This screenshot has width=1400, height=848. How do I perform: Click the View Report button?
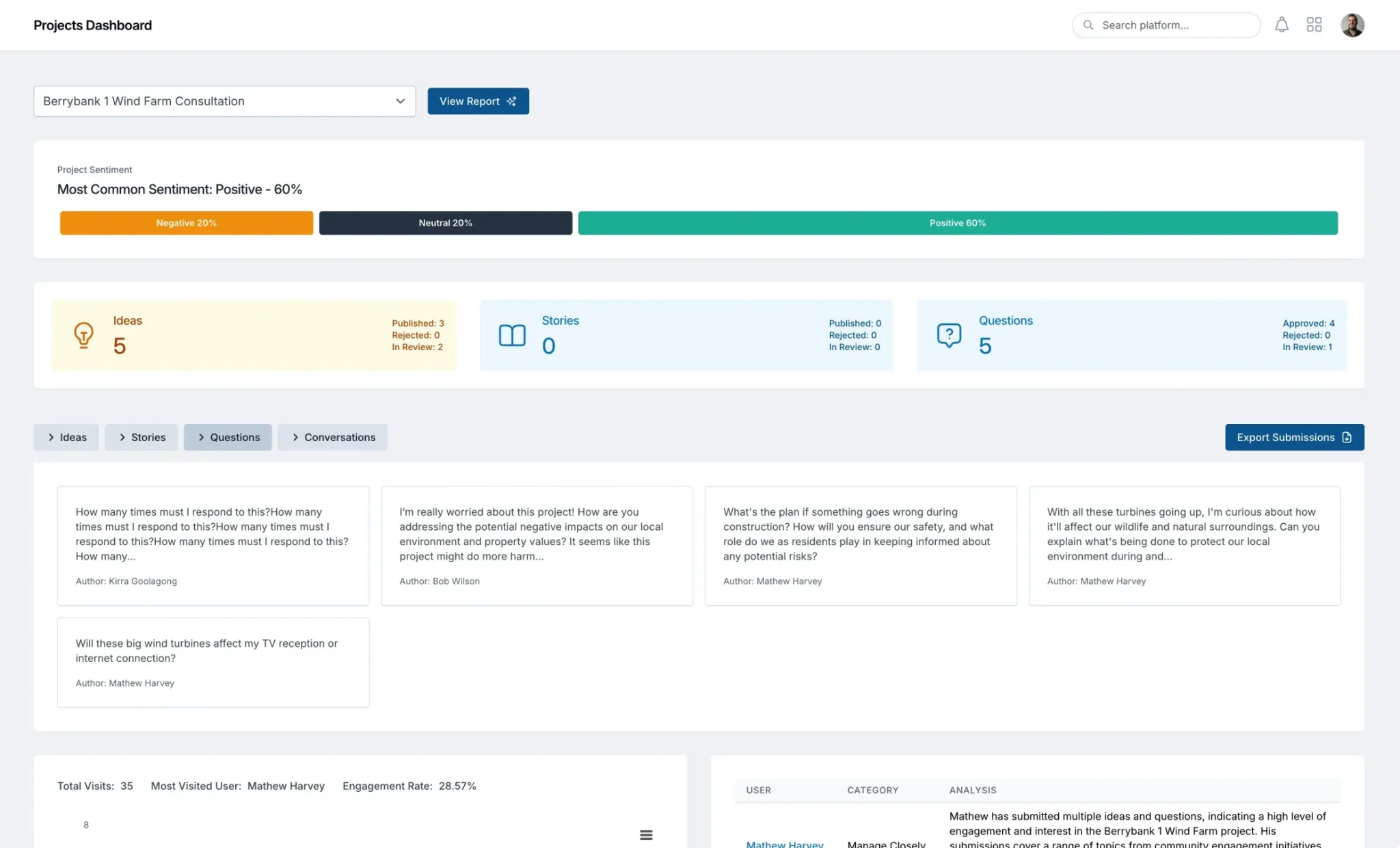click(478, 101)
